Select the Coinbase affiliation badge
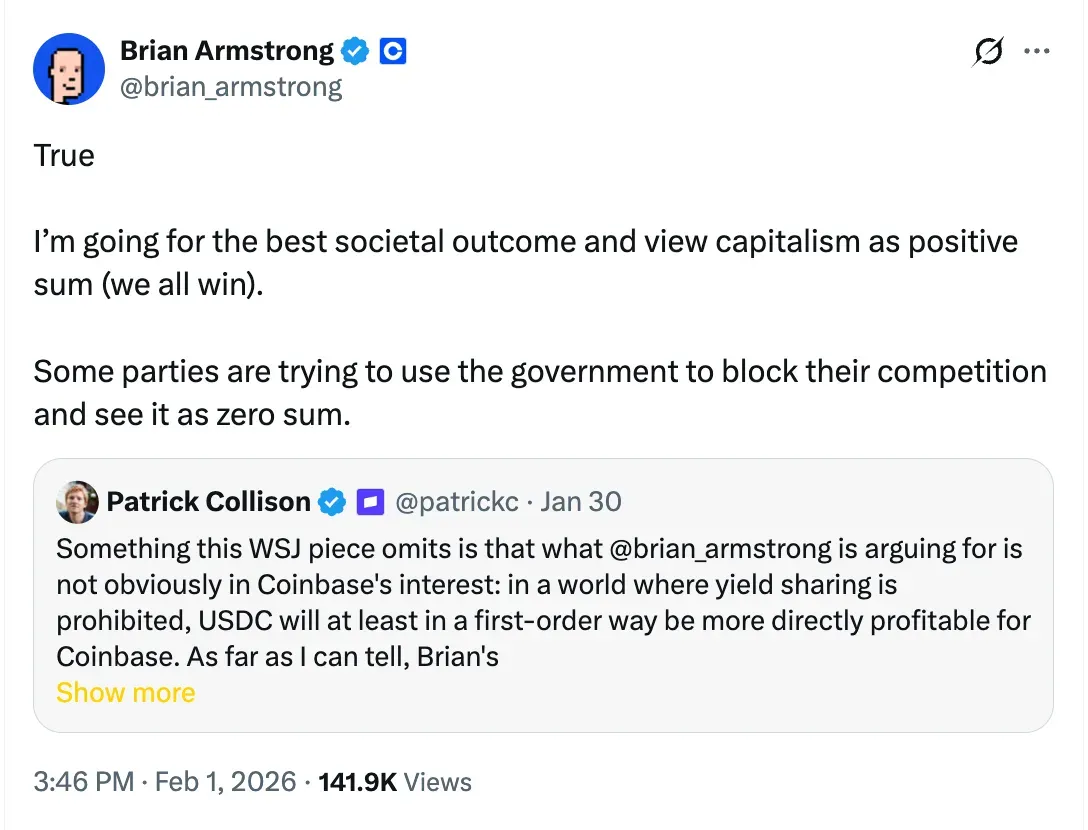 [392, 50]
